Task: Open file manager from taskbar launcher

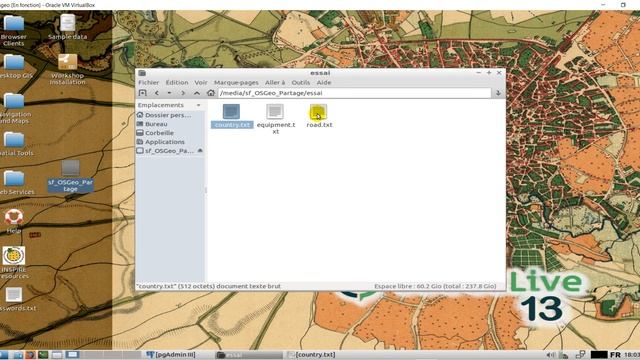Action: (18, 355)
